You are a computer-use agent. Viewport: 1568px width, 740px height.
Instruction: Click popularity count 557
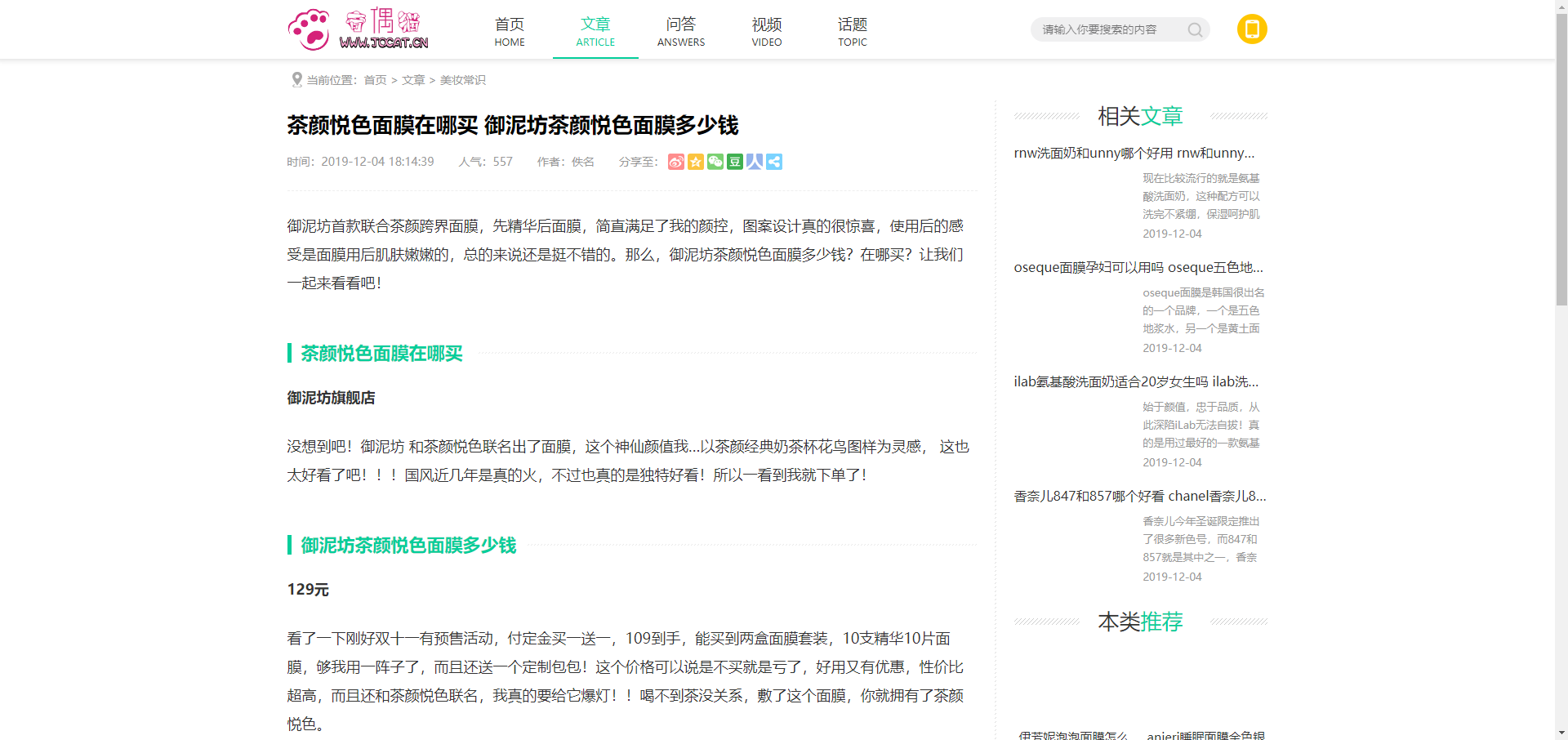503,162
